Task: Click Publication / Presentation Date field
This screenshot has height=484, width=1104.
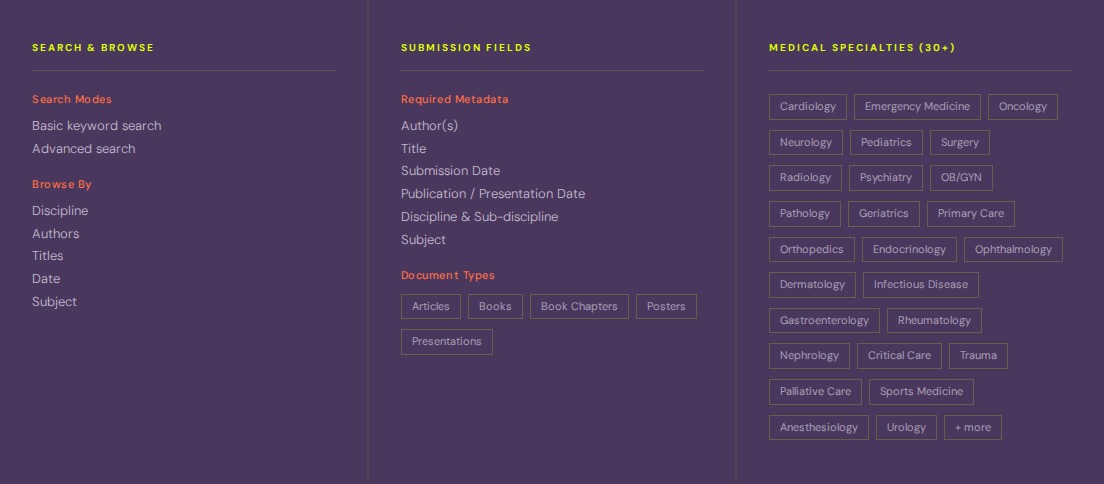Action: pyautogui.click(x=493, y=194)
